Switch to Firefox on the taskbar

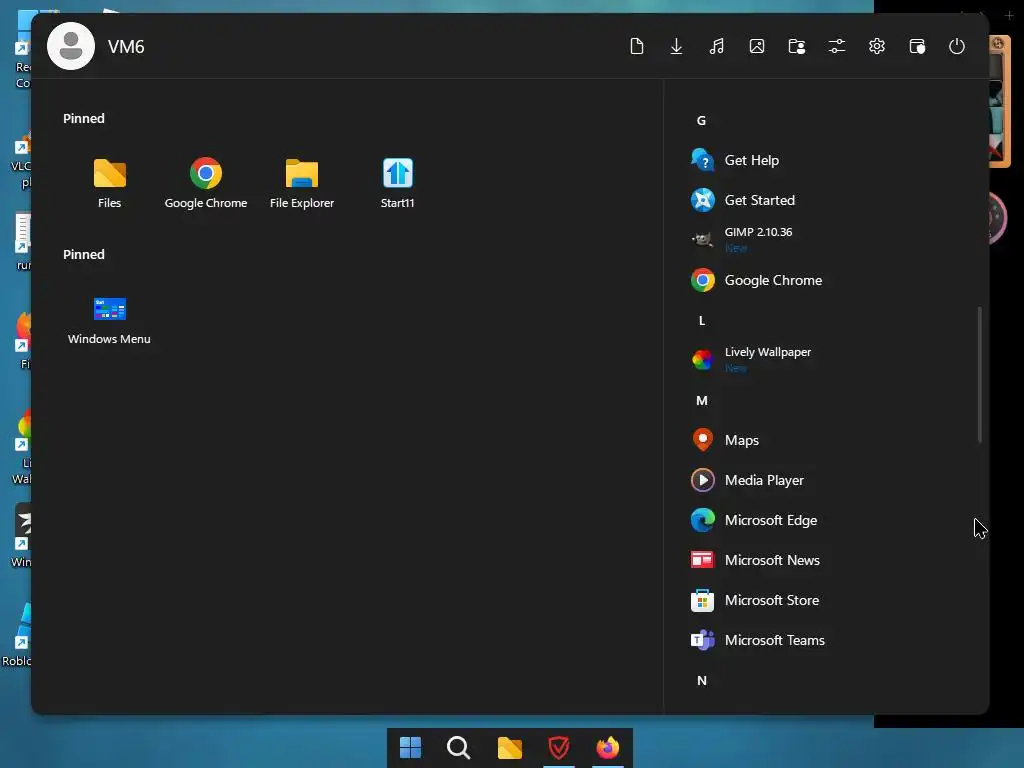608,747
